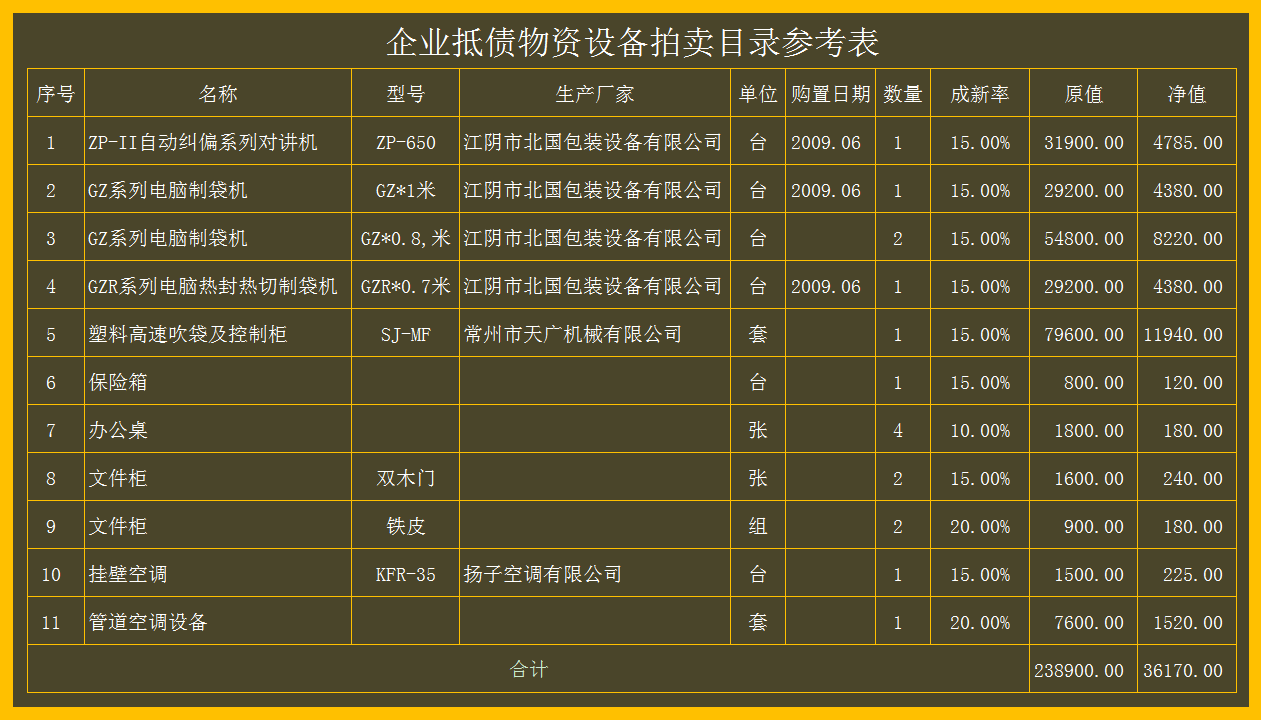Select the net value 1520.00 for 管道空调设备
This screenshot has width=1261, height=720.
tap(1186, 622)
